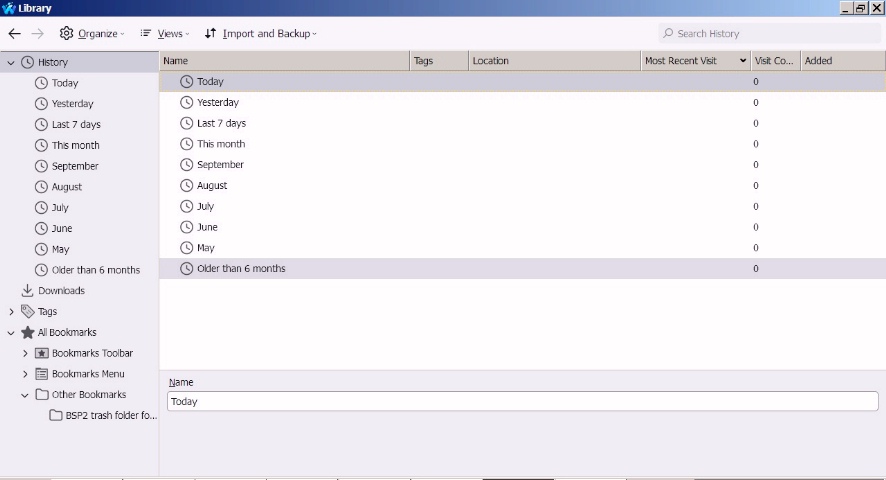Expand the Bookmarks Toolbar node
This screenshot has height=480, width=886.
(x=25, y=353)
